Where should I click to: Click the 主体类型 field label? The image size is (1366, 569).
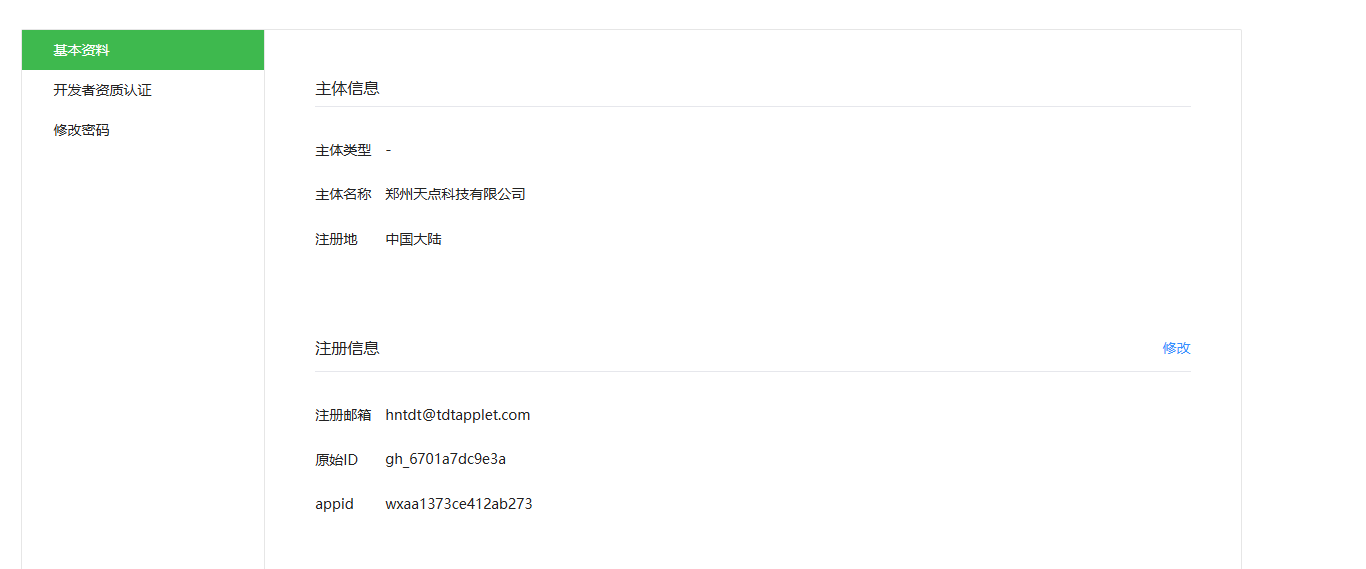[x=343, y=150]
